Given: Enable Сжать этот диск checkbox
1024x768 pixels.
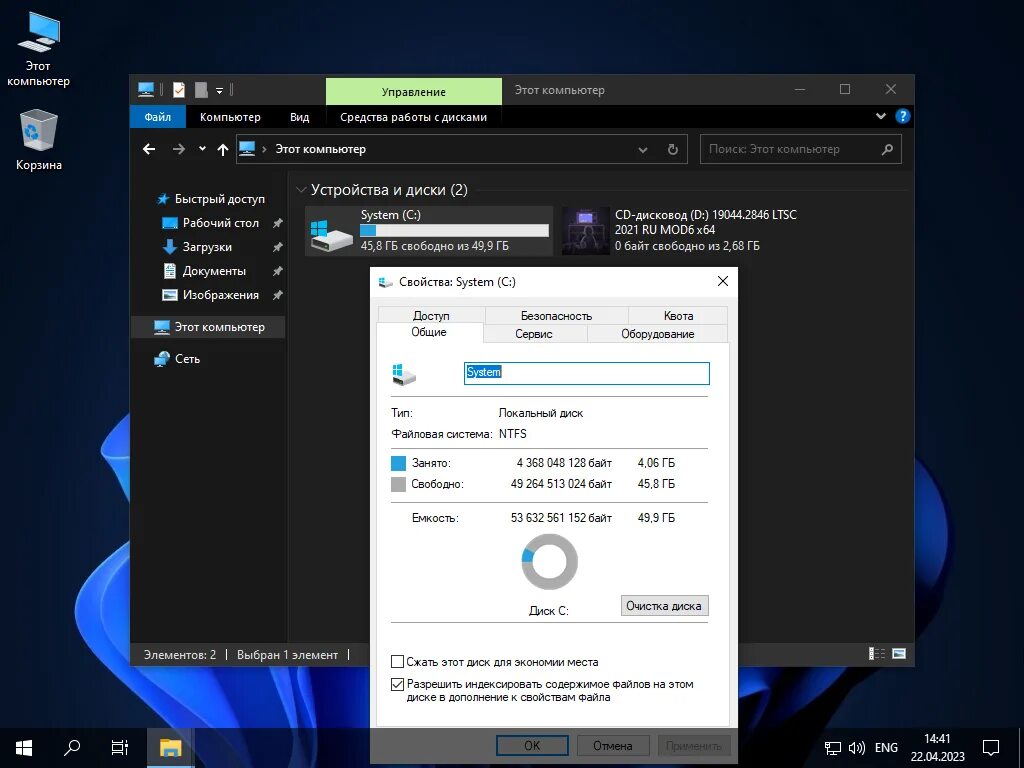Looking at the screenshot, I should (x=397, y=662).
